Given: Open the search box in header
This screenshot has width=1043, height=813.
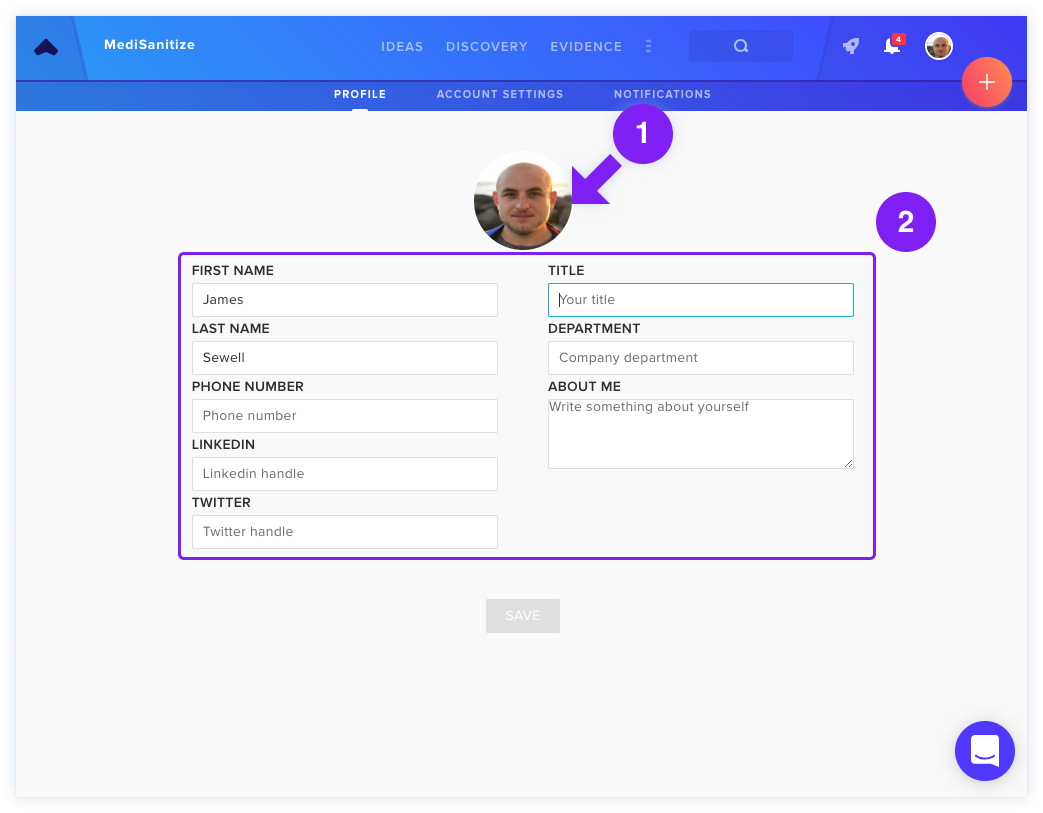Looking at the screenshot, I should click(740, 46).
